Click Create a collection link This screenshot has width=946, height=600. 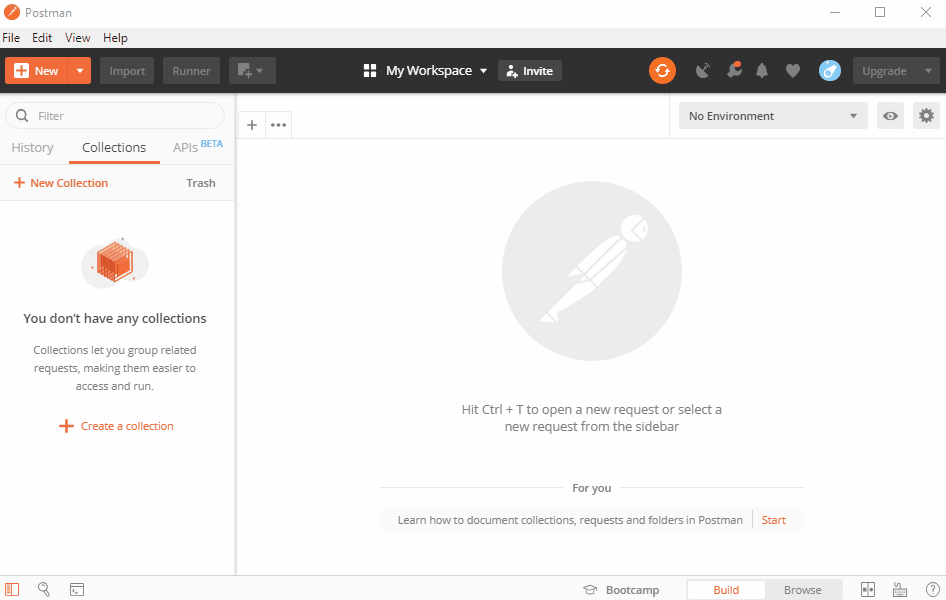point(116,426)
